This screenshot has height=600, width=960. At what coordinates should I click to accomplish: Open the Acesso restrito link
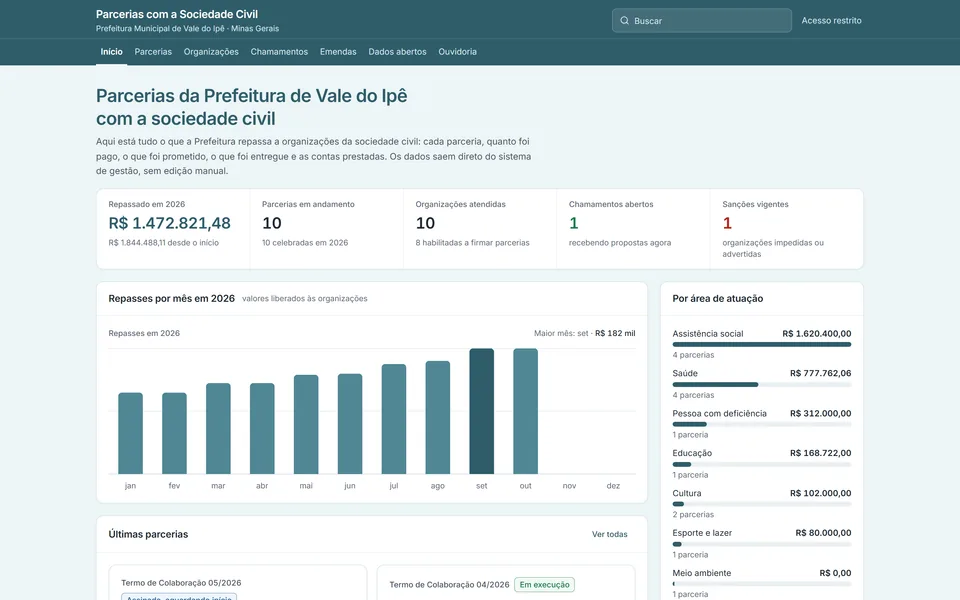(x=831, y=21)
